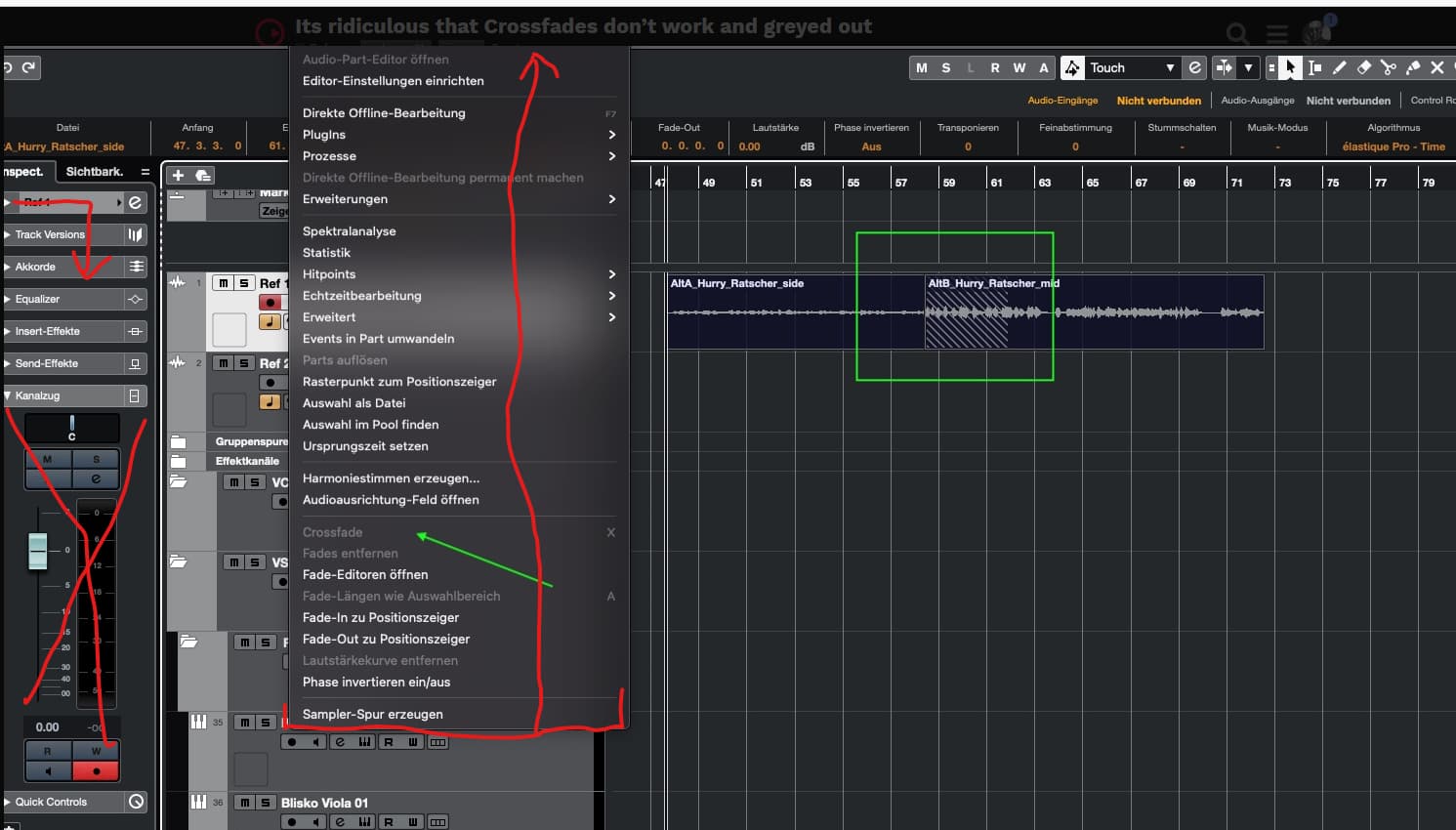The height and width of the screenshot is (830, 1456).
Task: Choose Fade-Editoren öffnen menu entry
Action: point(459,575)
